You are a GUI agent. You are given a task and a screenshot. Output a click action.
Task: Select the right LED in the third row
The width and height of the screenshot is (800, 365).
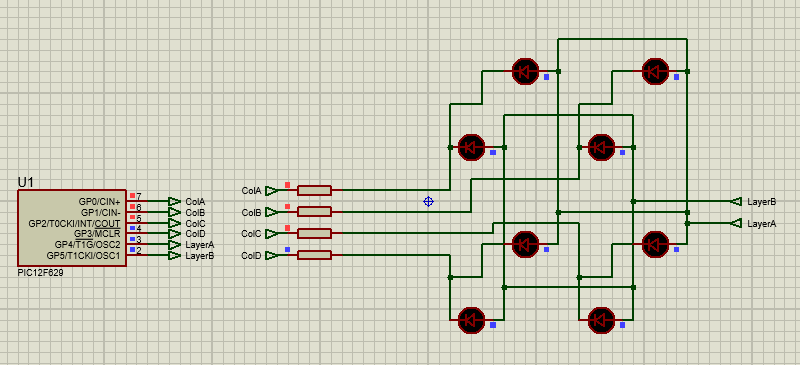(655, 245)
